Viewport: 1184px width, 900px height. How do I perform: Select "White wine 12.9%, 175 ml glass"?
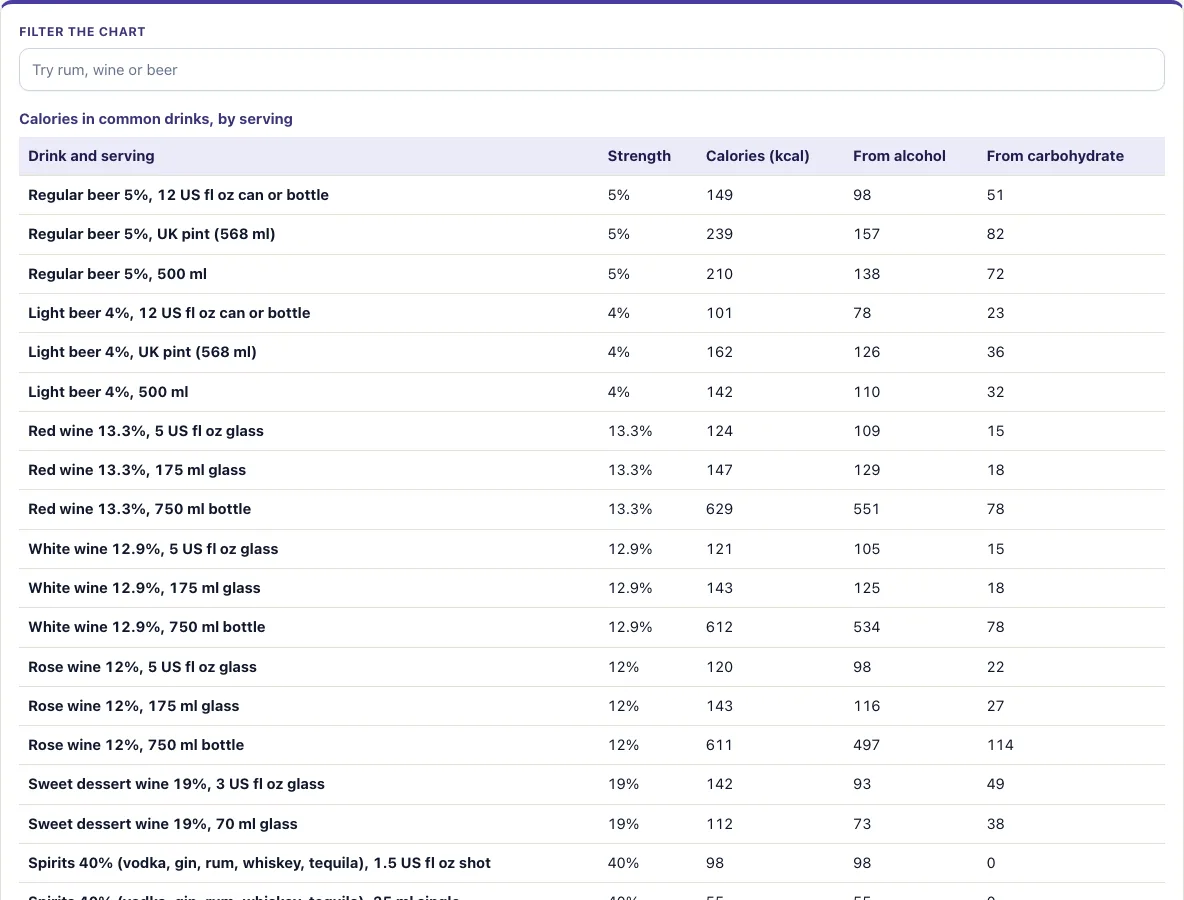[144, 588]
